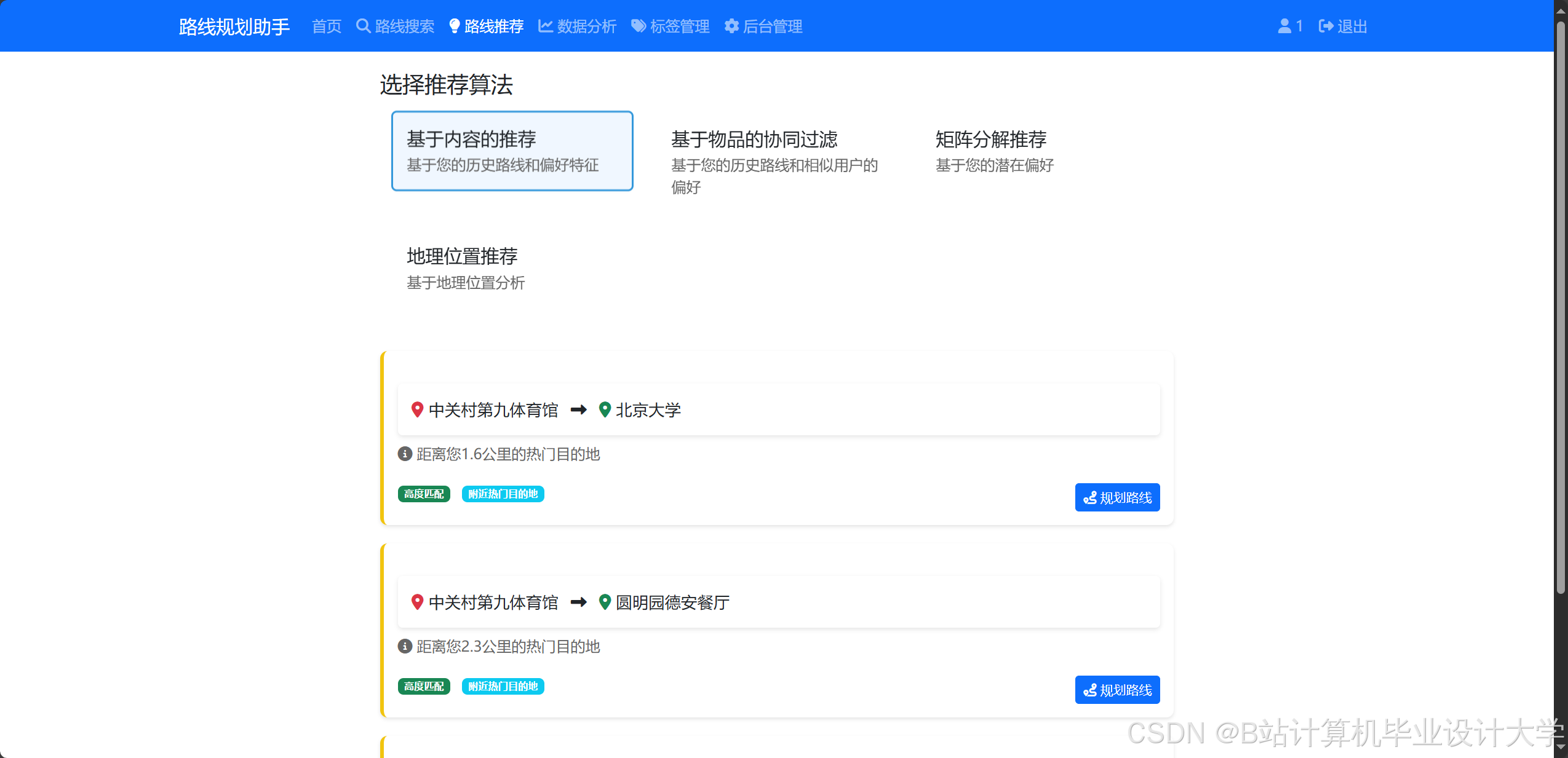The height and width of the screenshot is (758, 1568).
Task: Click the green pin beside 北京大学
Action: [x=605, y=409]
